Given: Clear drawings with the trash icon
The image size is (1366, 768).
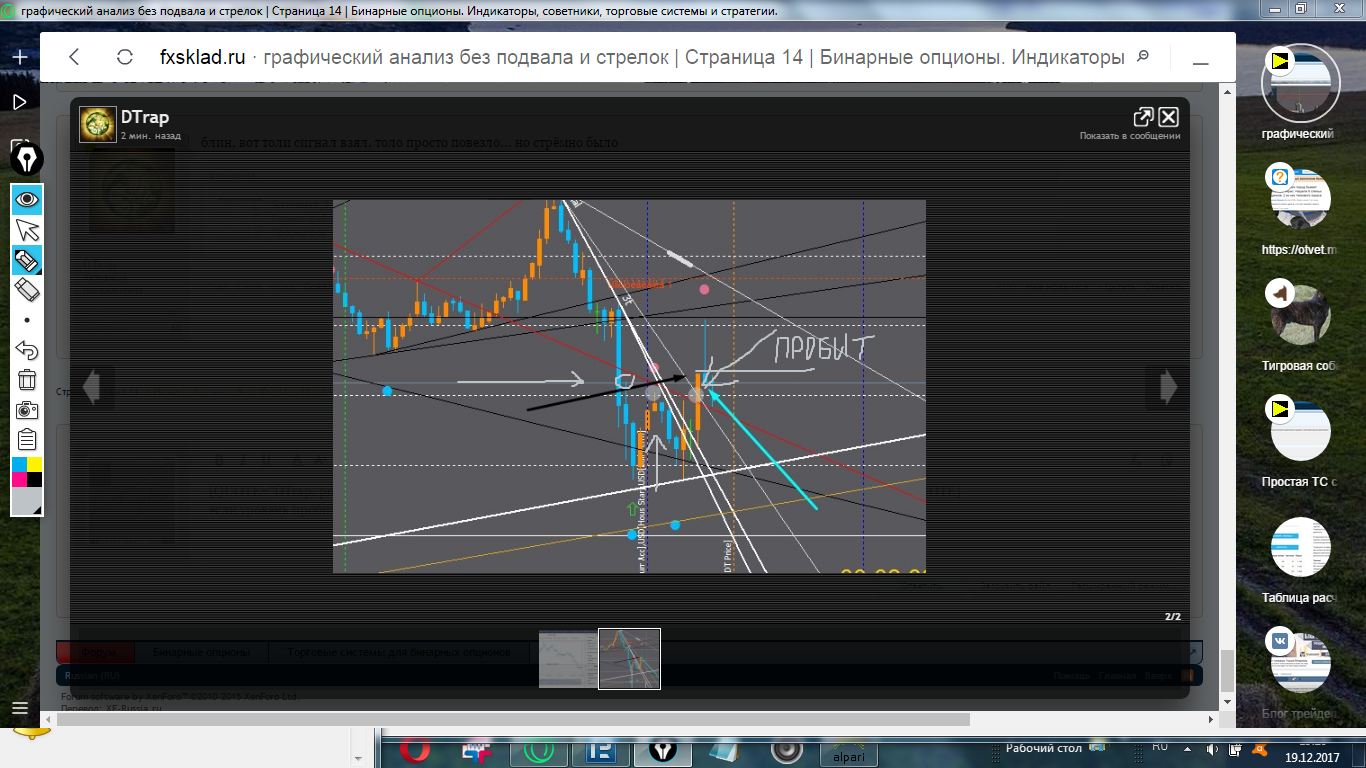Looking at the screenshot, I should (x=27, y=380).
